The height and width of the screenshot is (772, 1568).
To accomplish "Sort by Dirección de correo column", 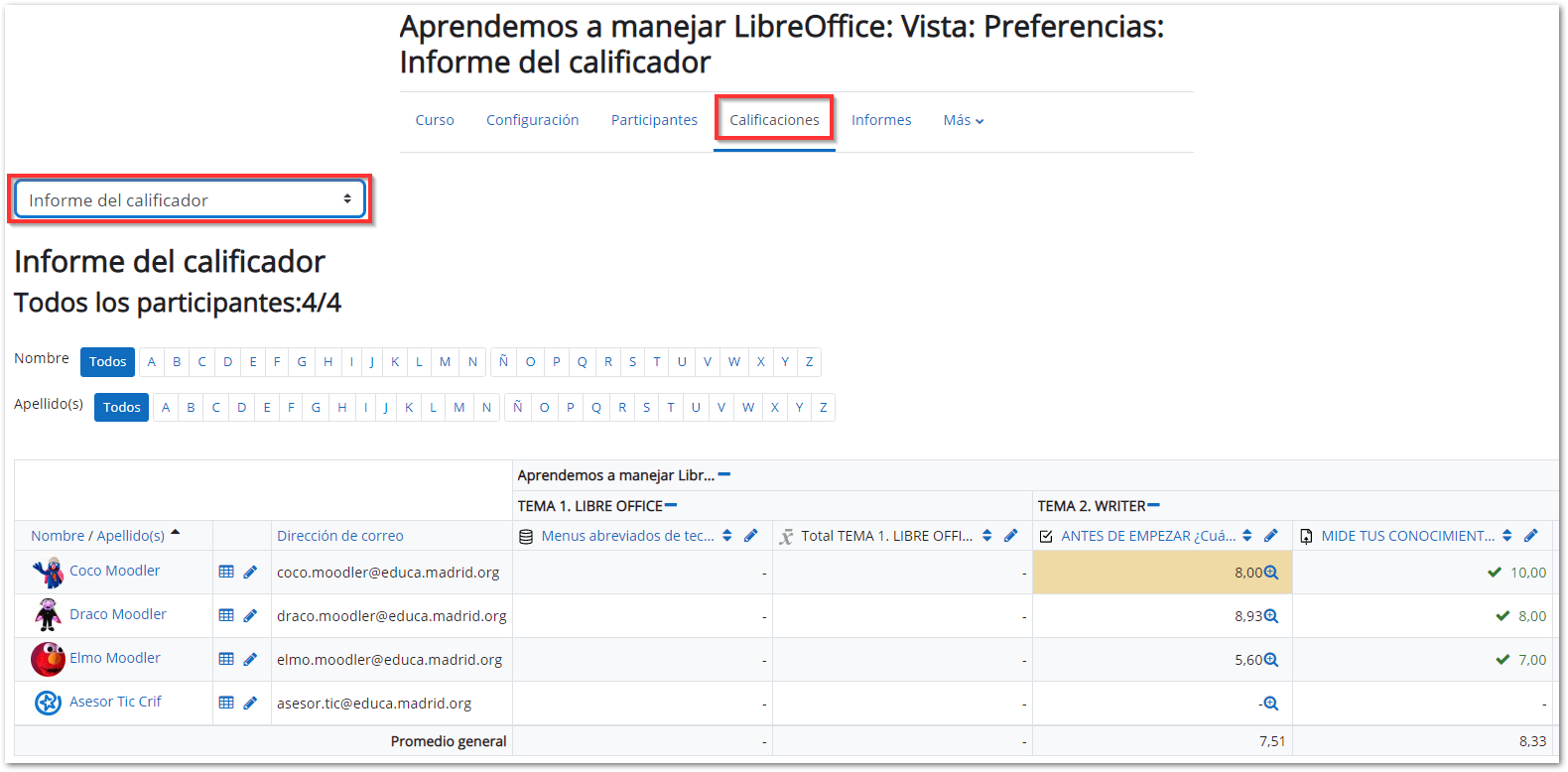I will coord(339,536).
